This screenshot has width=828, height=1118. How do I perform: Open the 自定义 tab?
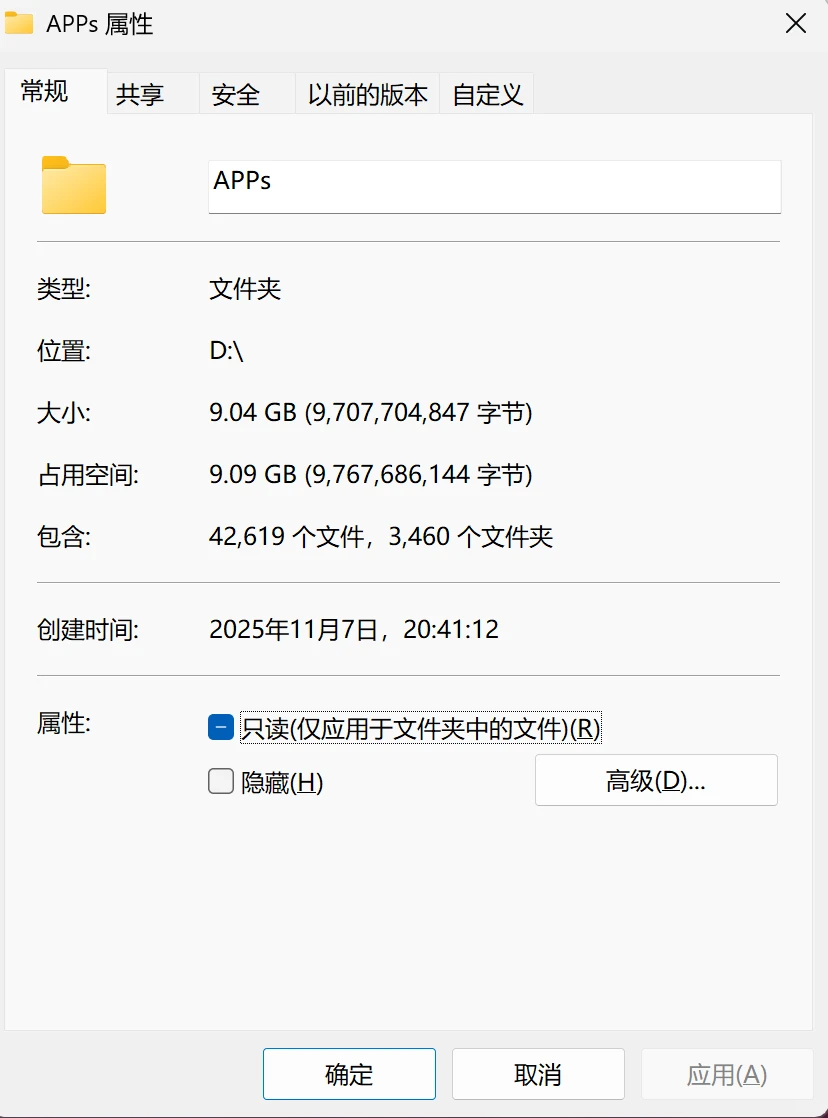tap(486, 93)
